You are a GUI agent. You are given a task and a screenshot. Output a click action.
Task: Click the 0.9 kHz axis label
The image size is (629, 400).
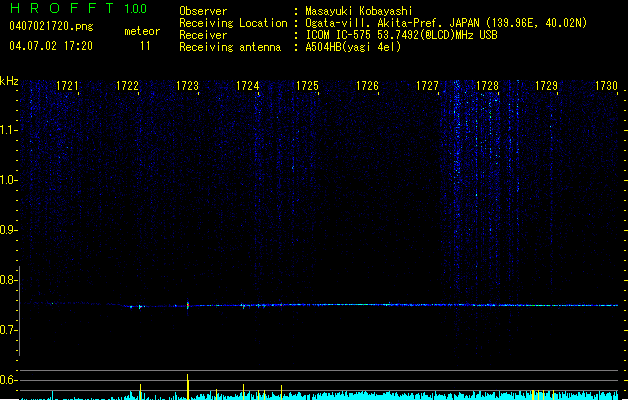point(8,230)
